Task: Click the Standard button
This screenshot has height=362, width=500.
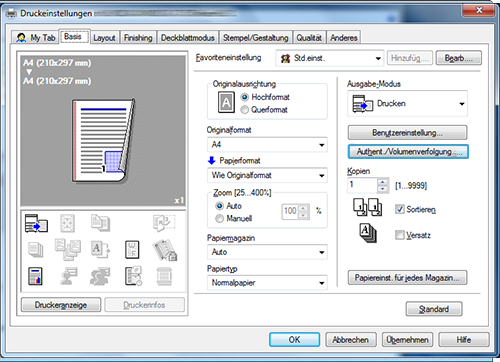Action: pos(434,309)
